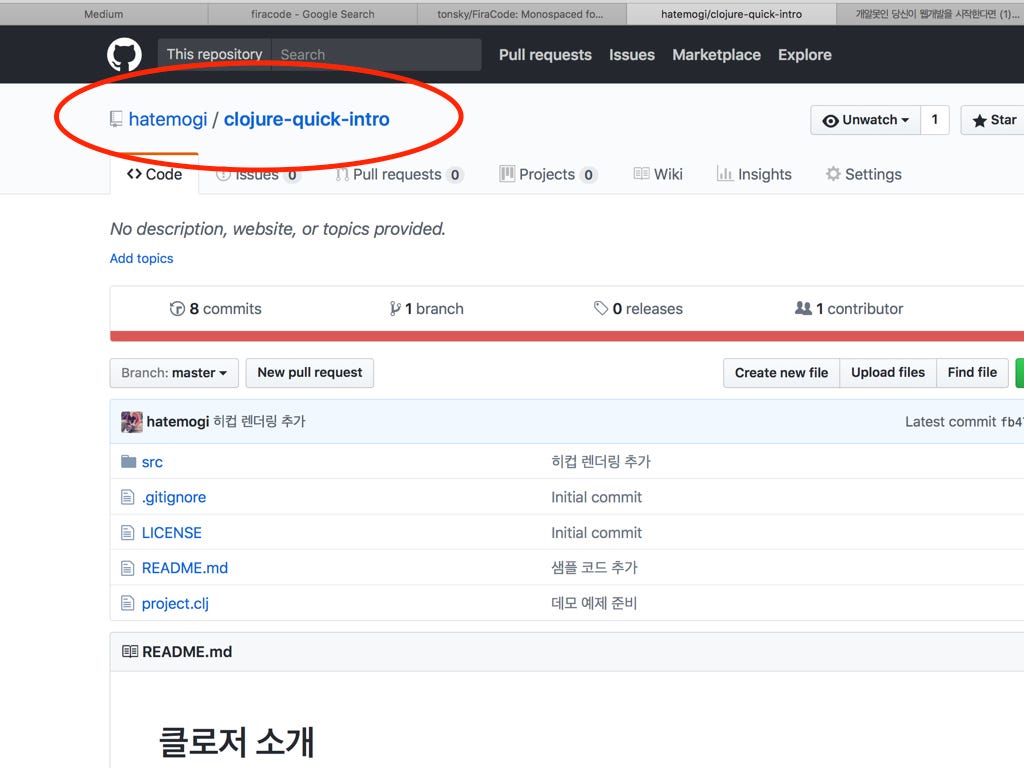Viewport: 1024px width, 768px height.
Task: Switch to firacode - Google Search browser tab
Action: click(313, 14)
